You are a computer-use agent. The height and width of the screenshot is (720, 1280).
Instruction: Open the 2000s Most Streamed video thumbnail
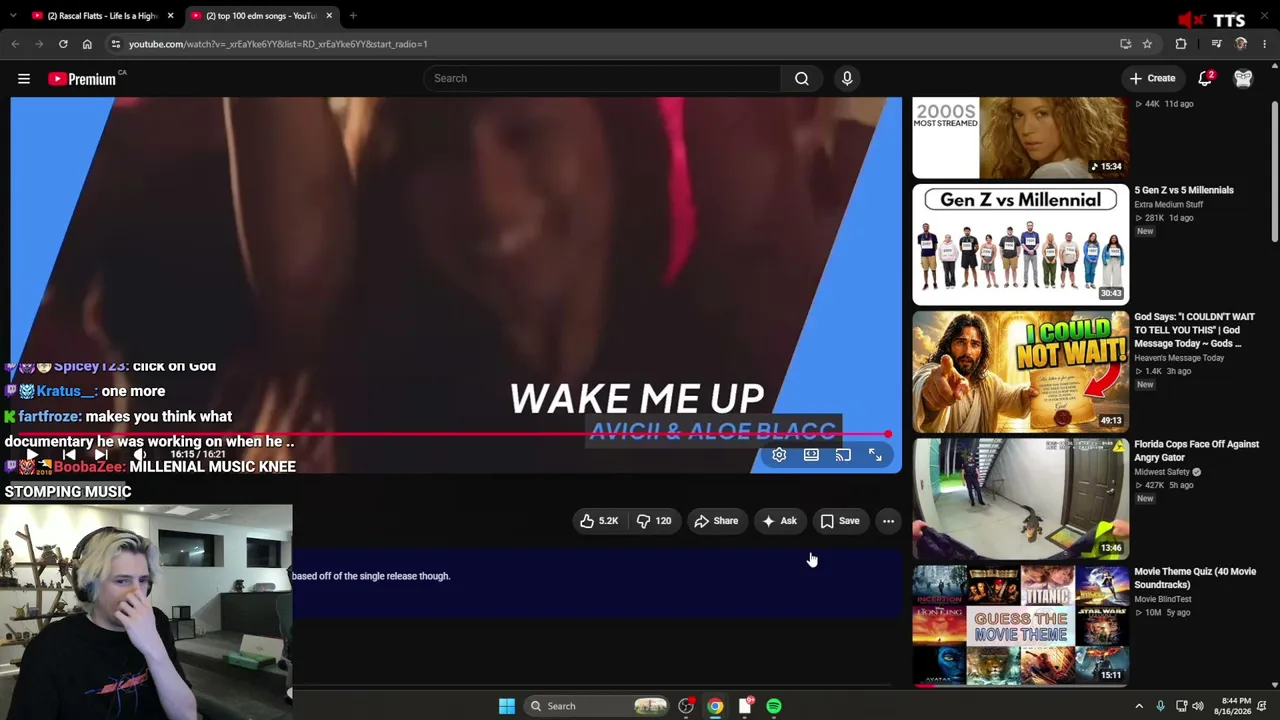(1020, 138)
